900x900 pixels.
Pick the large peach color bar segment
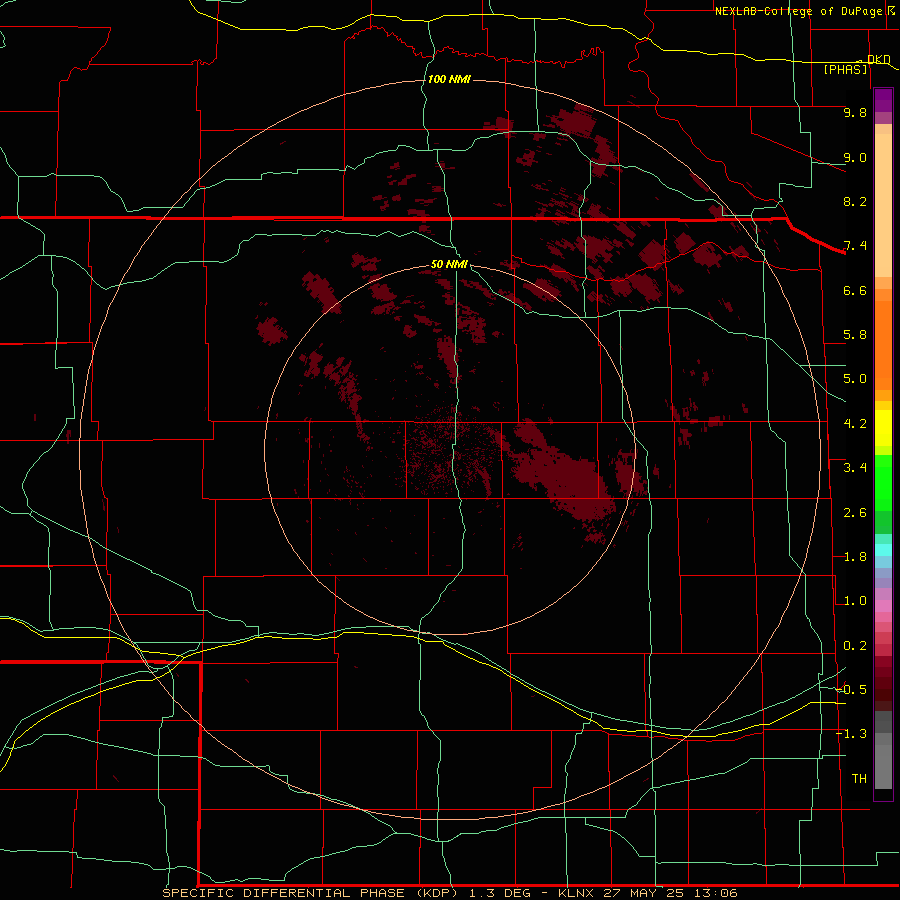pyautogui.click(x=883, y=205)
